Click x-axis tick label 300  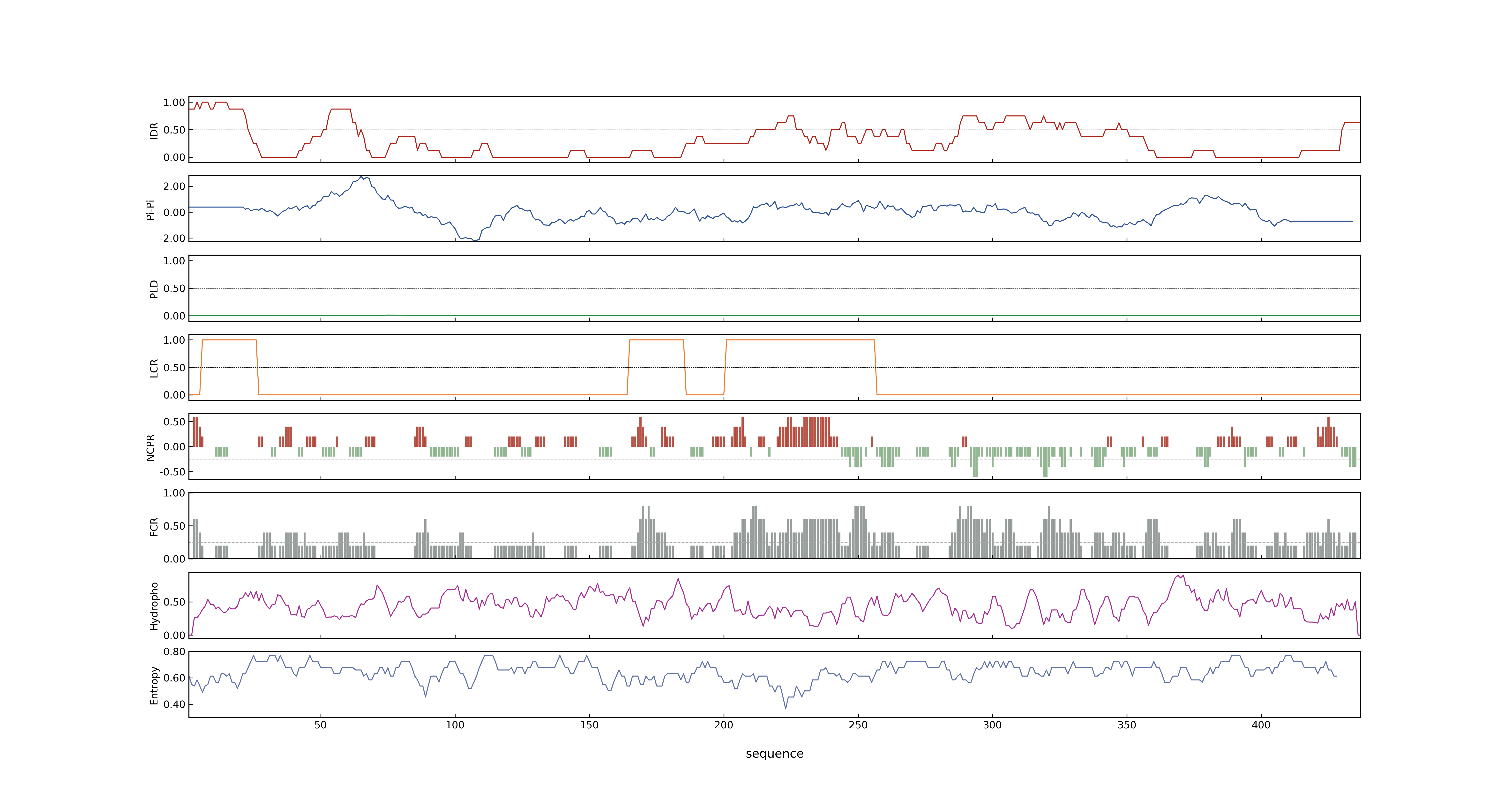(993, 725)
